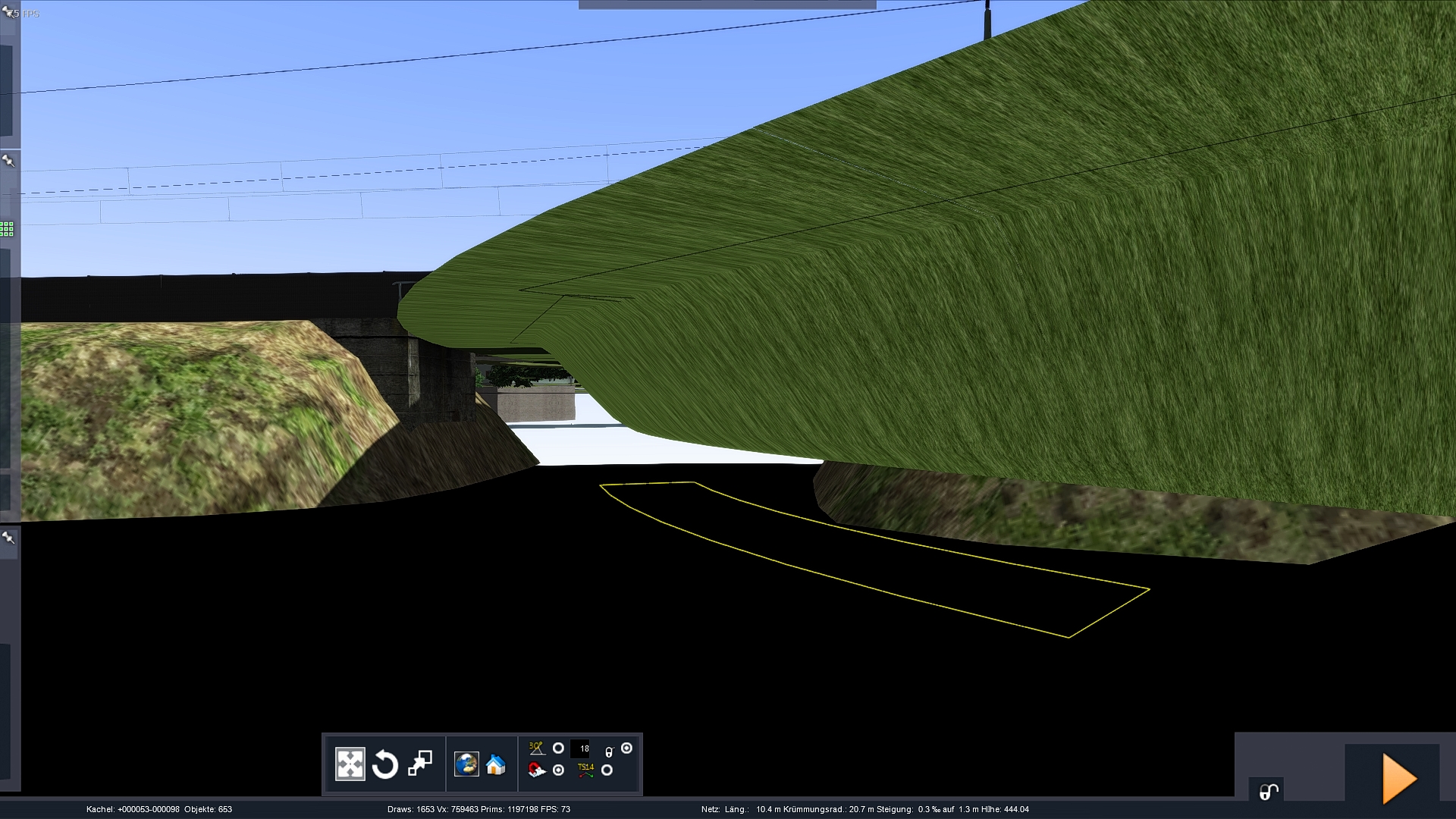The image size is (1456, 819).
Task: Toggle the radio button beside TS14
Action: 607,770
